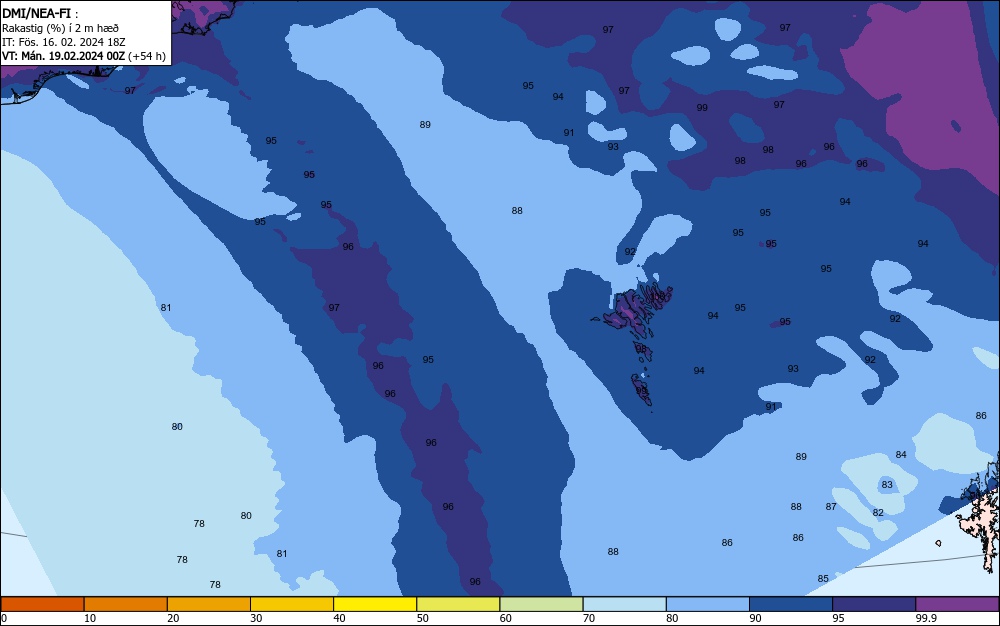Click the pale blue 70–80 legend swatch
Image resolution: width=1000 pixels, height=626 pixels.
[x=624, y=604]
